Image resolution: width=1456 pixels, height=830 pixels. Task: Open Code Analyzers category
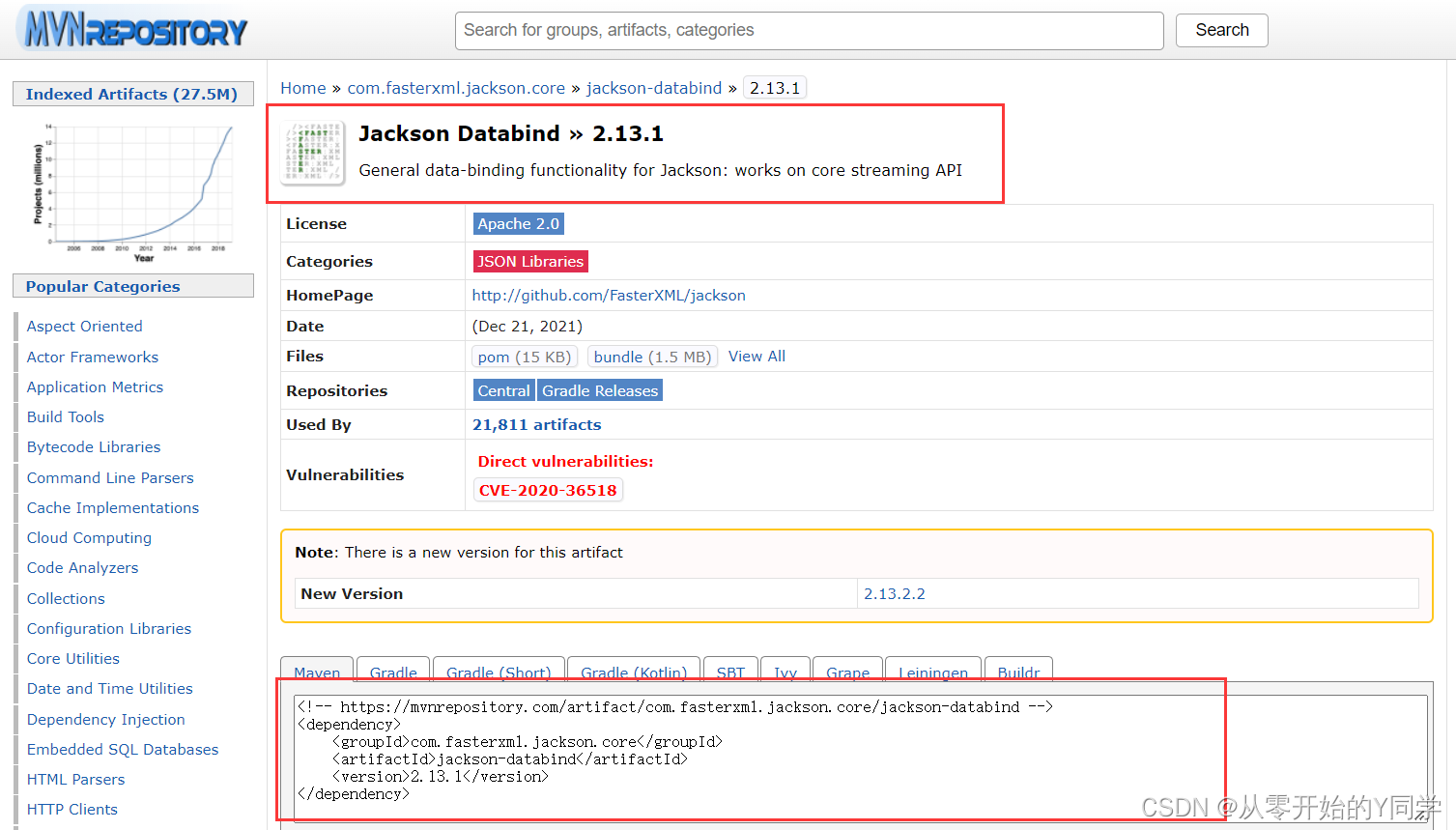[x=82, y=568]
